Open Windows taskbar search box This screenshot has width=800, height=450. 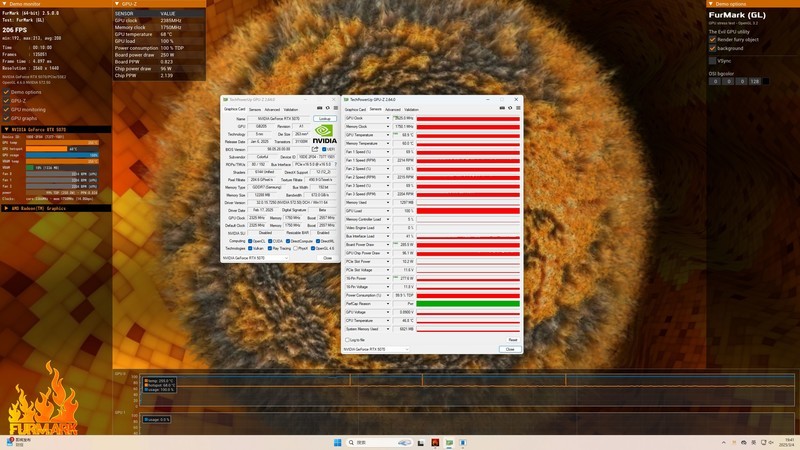379,442
